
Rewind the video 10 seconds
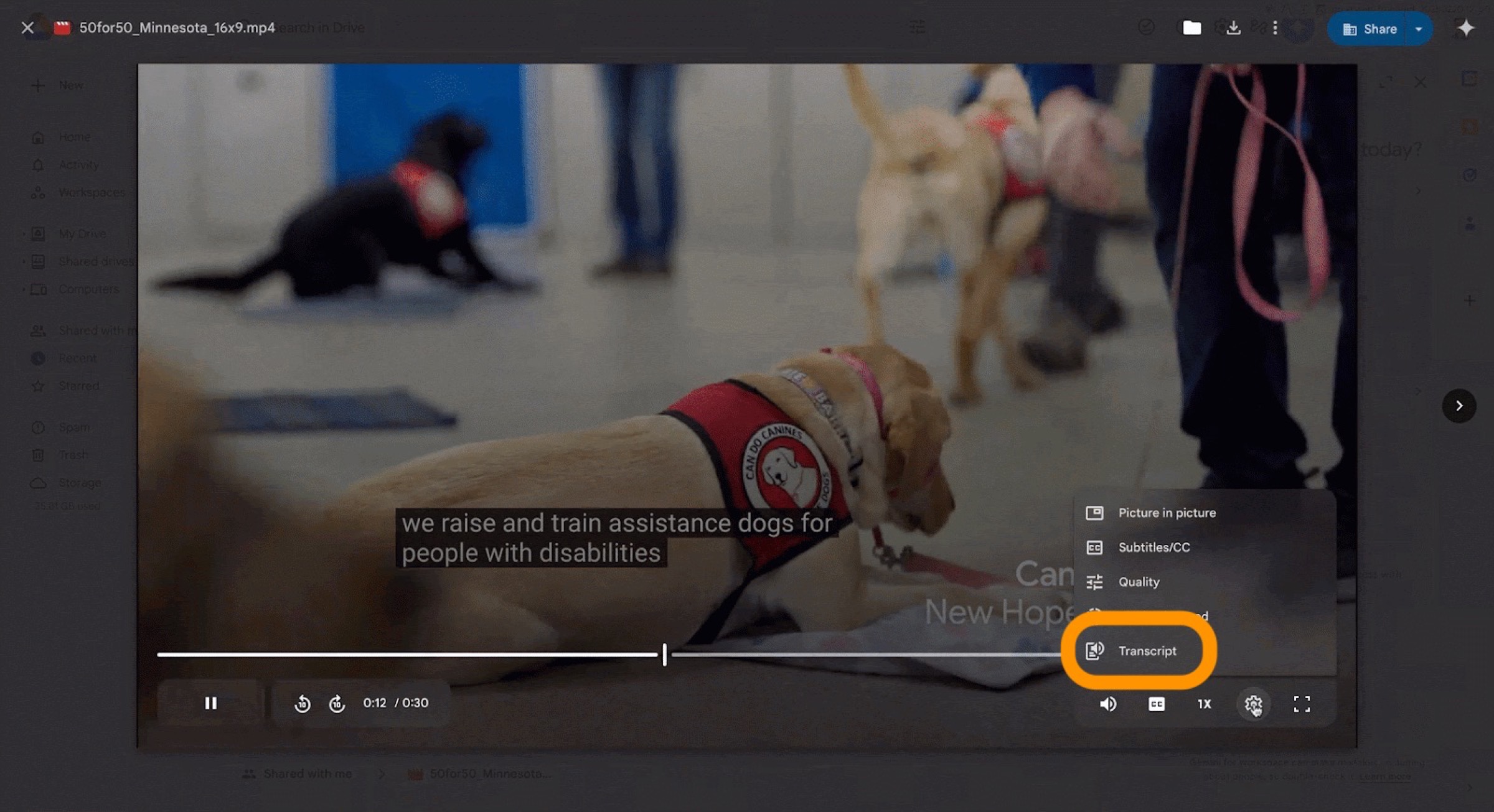303,703
